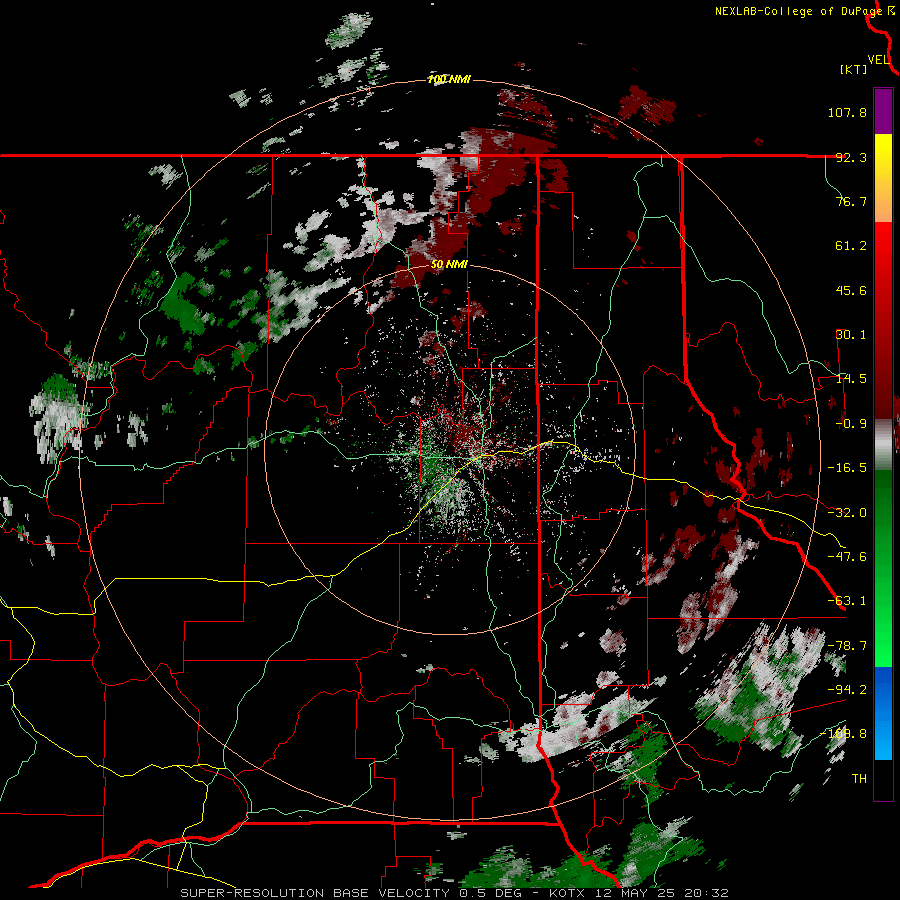Click the 92.3 scale value

tap(851, 157)
